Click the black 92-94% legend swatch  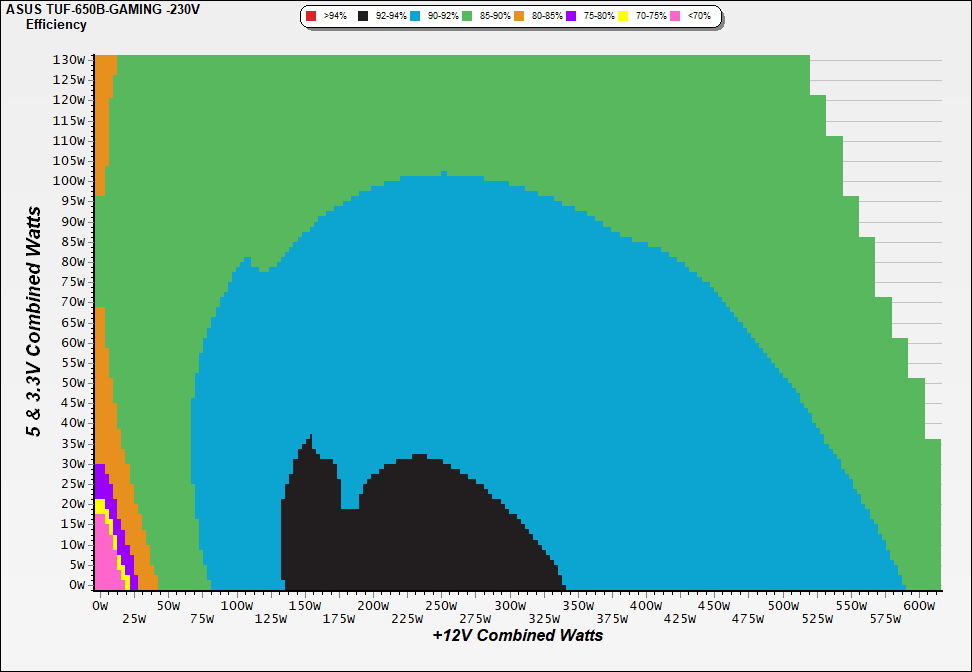pos(363,17)
